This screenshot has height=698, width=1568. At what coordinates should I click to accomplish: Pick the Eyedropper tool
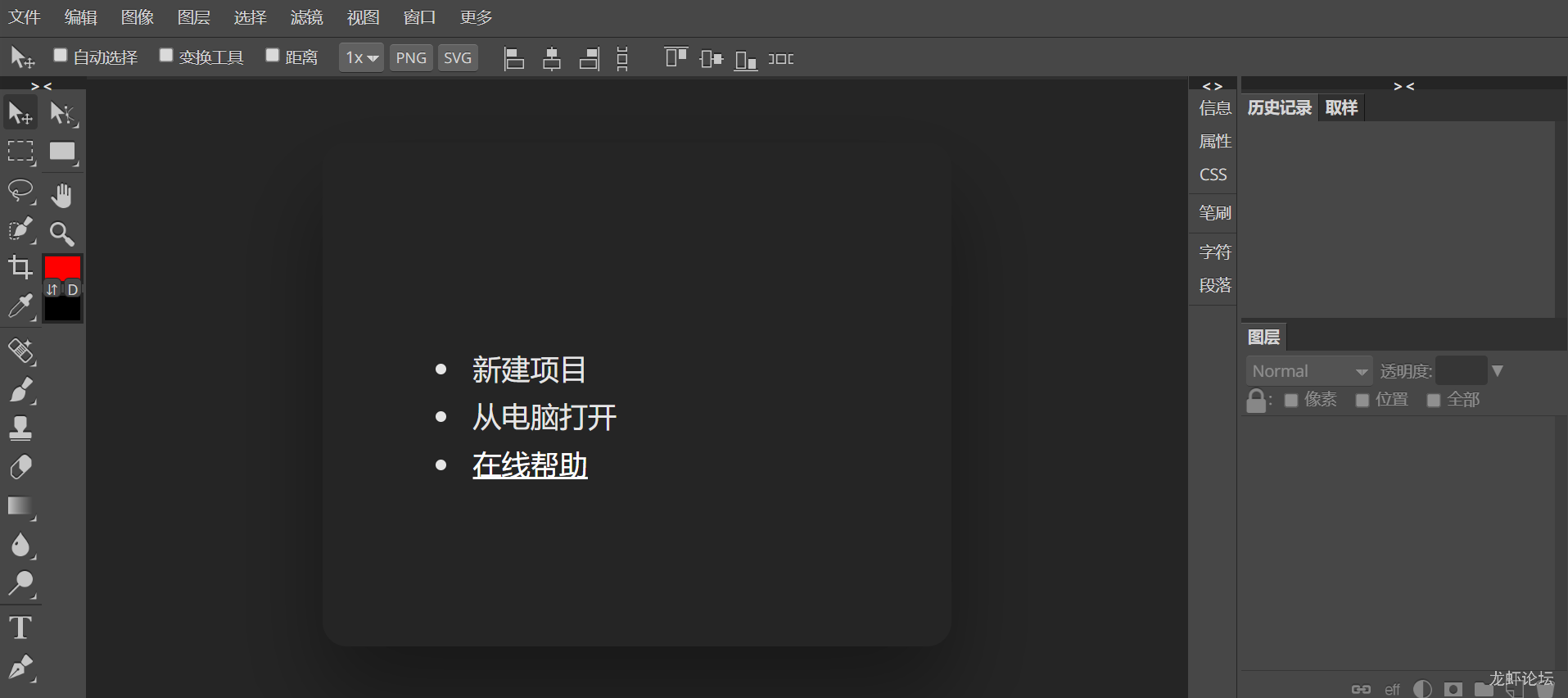tap(20, 306)
